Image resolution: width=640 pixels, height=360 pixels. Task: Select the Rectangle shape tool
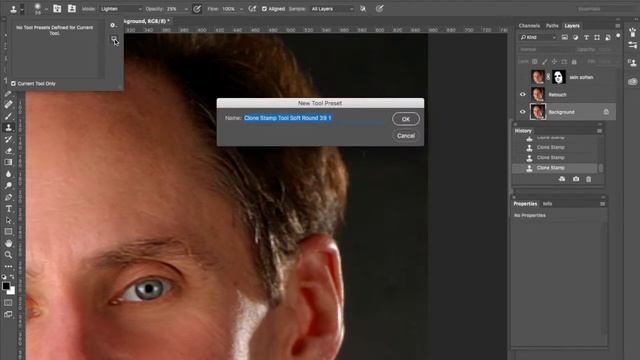point(8,231)
